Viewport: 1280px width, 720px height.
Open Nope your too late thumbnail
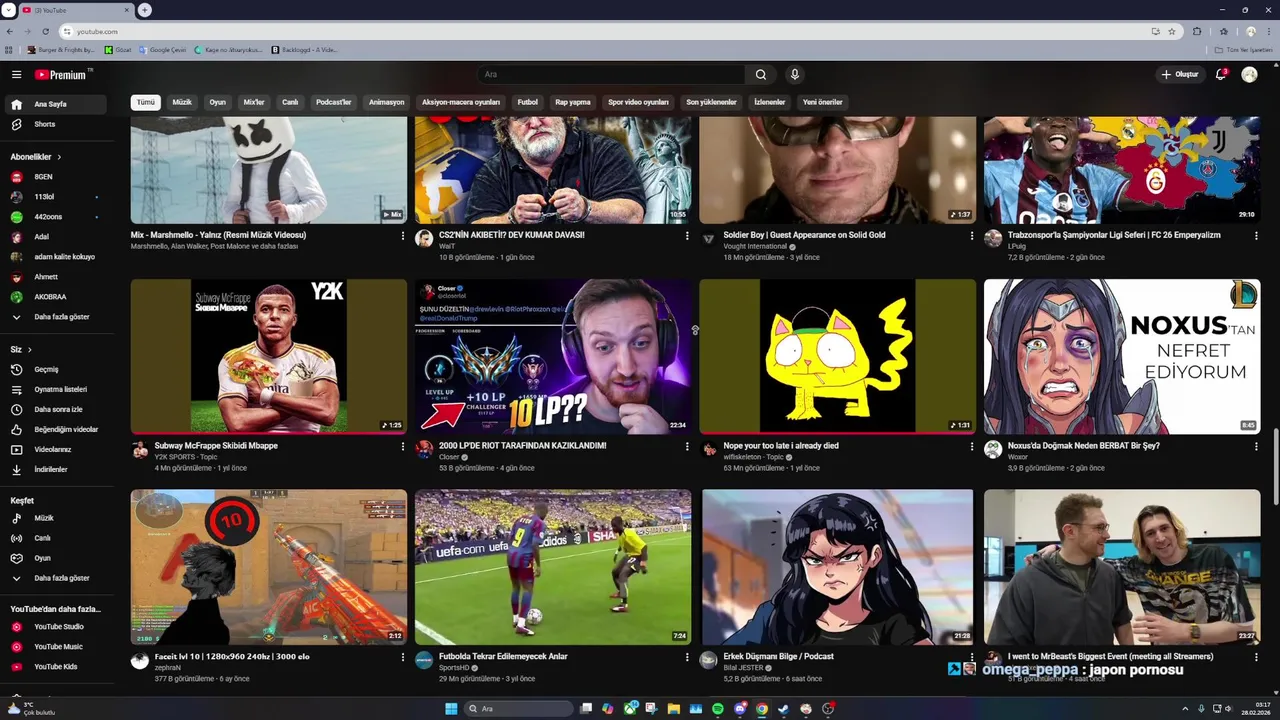[x=837, y=356]
